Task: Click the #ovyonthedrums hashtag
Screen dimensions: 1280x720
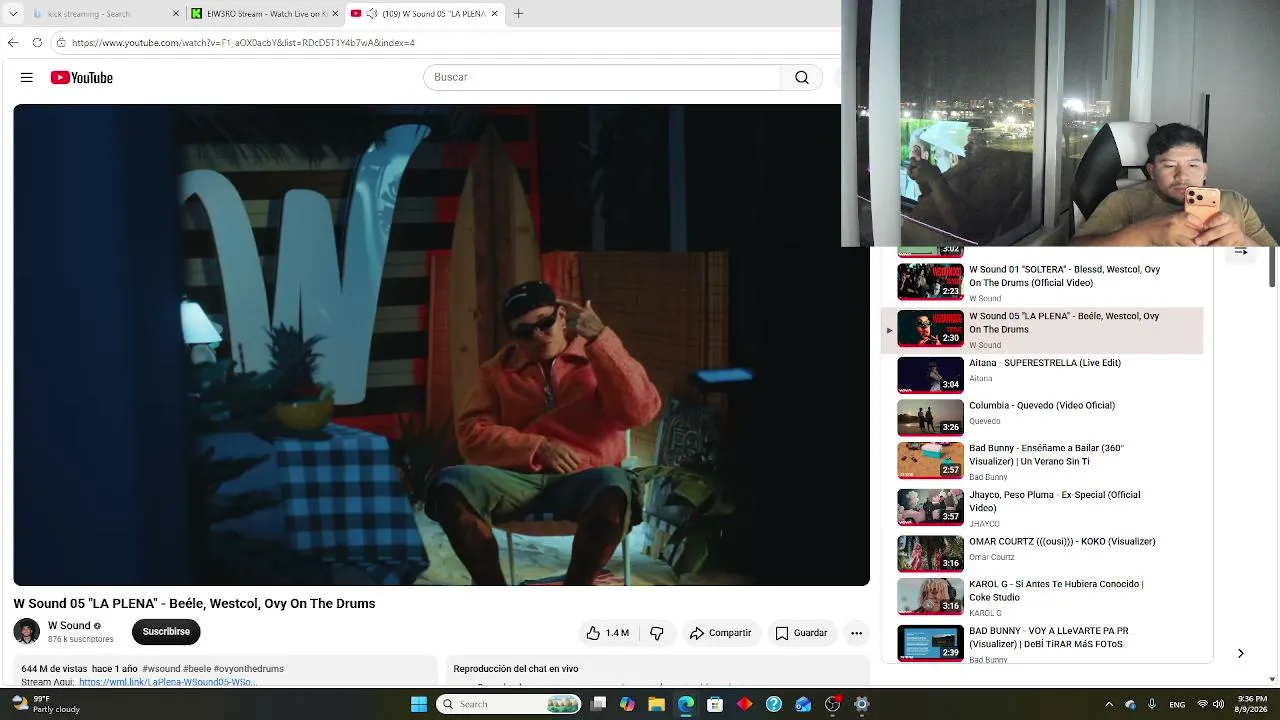Action: [x=249, y=669]
